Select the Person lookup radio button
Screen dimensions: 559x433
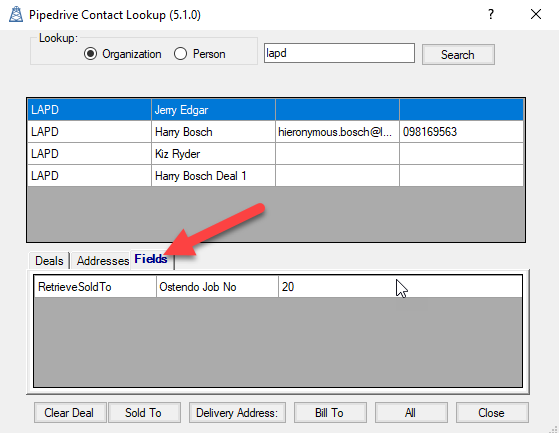click(180, 54)
